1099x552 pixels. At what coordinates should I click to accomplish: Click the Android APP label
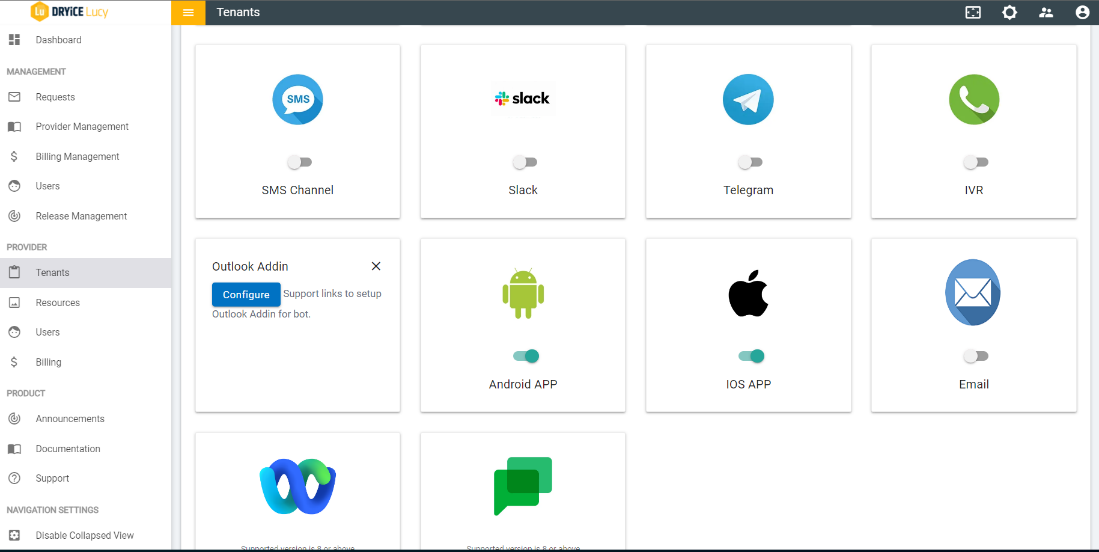click(x=524, y=385)
